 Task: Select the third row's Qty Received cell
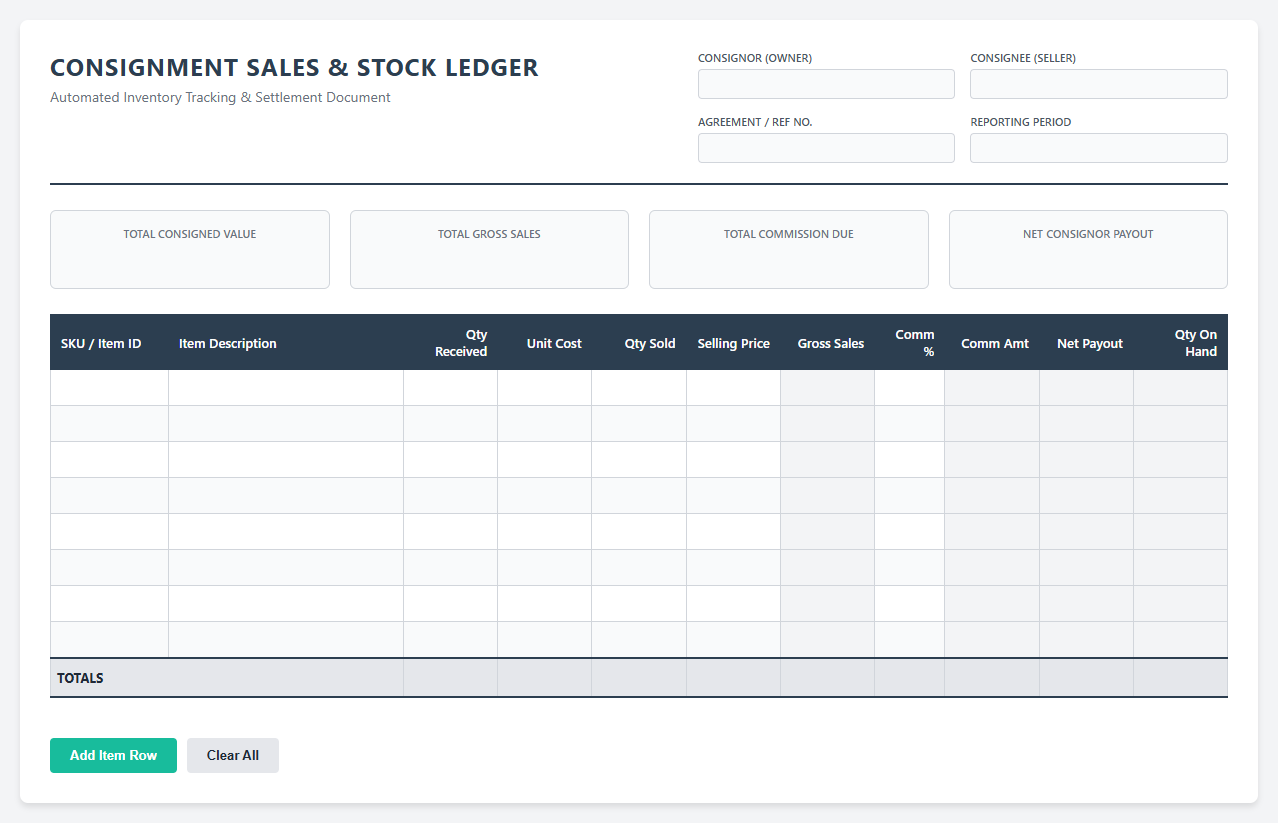pos(450,460)
